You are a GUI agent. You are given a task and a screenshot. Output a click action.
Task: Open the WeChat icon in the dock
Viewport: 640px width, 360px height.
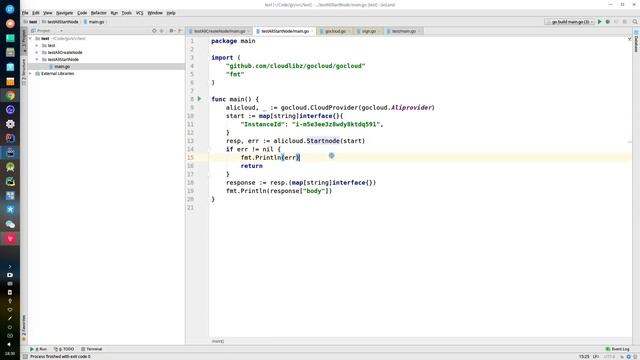click(x=10, y=224)
